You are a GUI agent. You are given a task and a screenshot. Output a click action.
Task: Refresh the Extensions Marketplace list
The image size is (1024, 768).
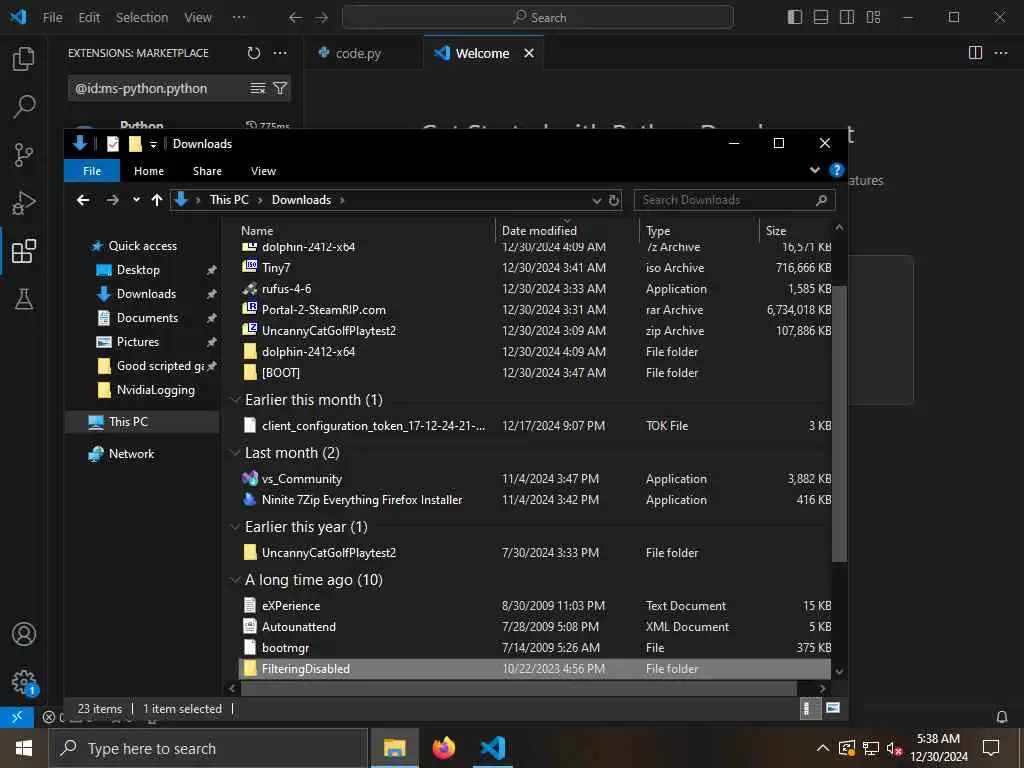tap(254, 53)
